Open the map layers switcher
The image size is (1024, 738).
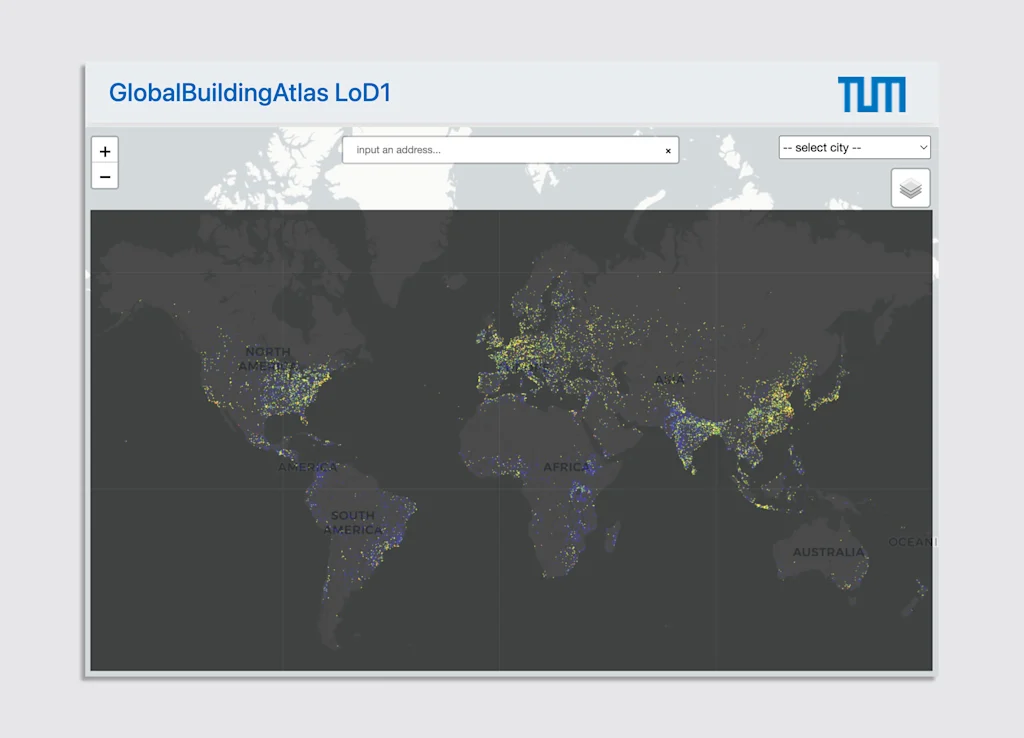tap(910, 188)
